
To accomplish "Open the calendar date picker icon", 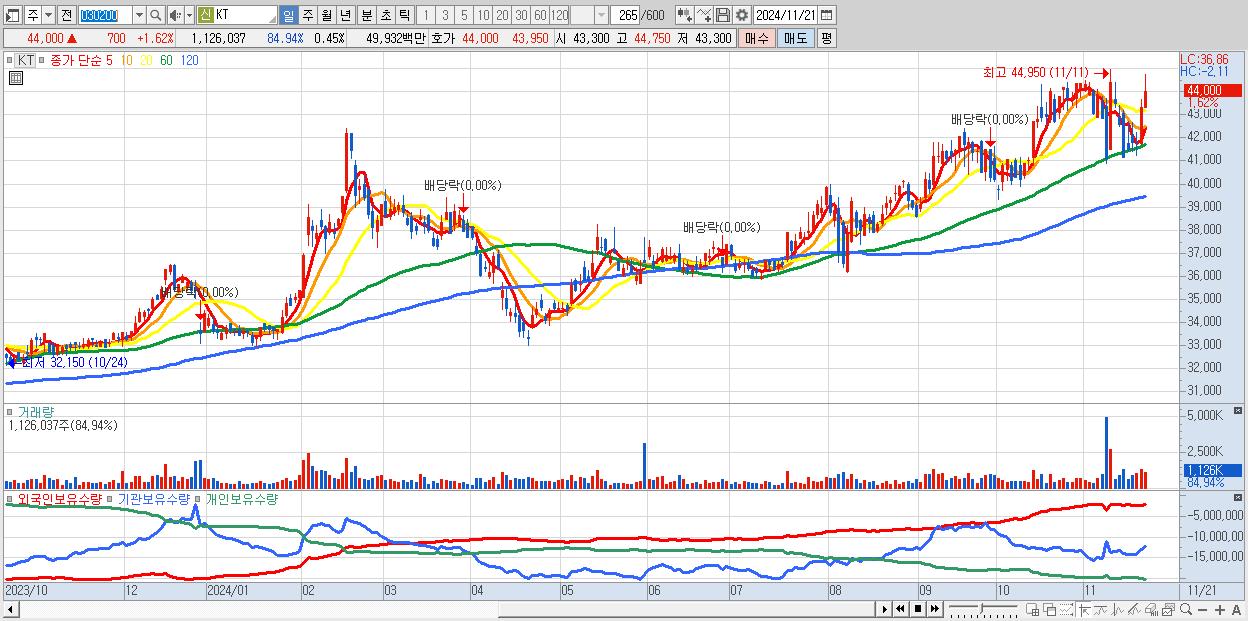I will coord(826,15).
